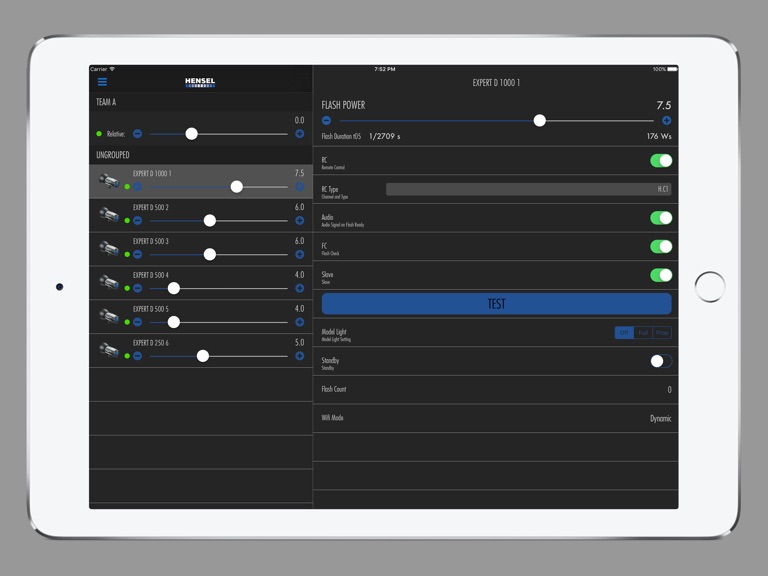This screenshot has height=576, width=768.
Task: Click the Expert D 500 5 power slider handle
Action: (x=173, y=322)
